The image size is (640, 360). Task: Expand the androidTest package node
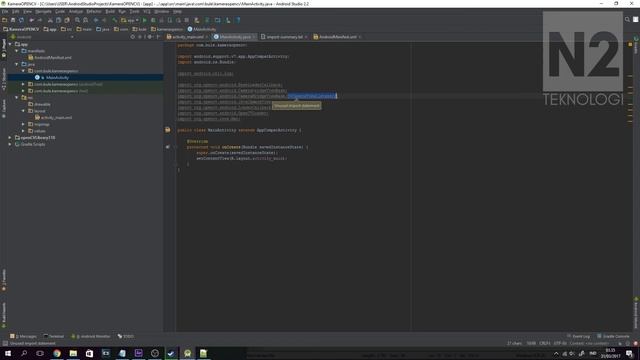click(23, 84)
